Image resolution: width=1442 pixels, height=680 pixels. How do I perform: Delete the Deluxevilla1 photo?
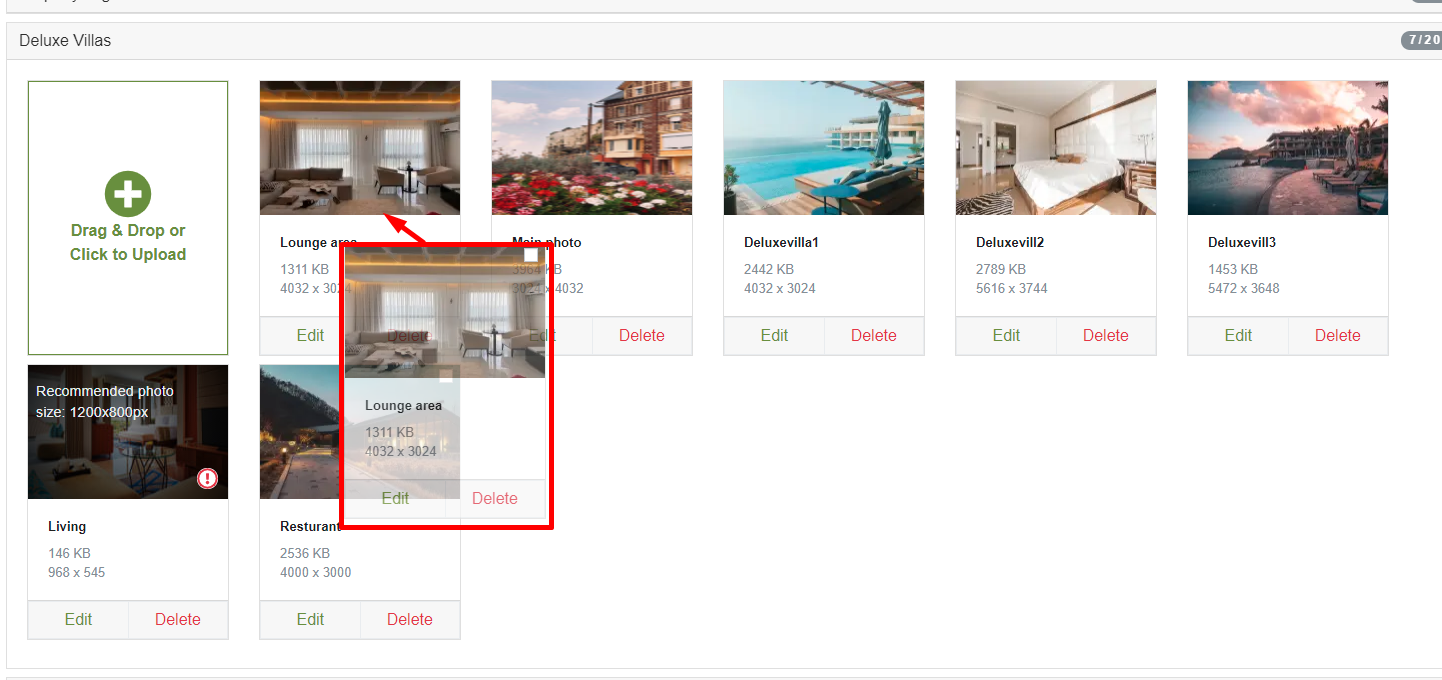coord(874,336)
